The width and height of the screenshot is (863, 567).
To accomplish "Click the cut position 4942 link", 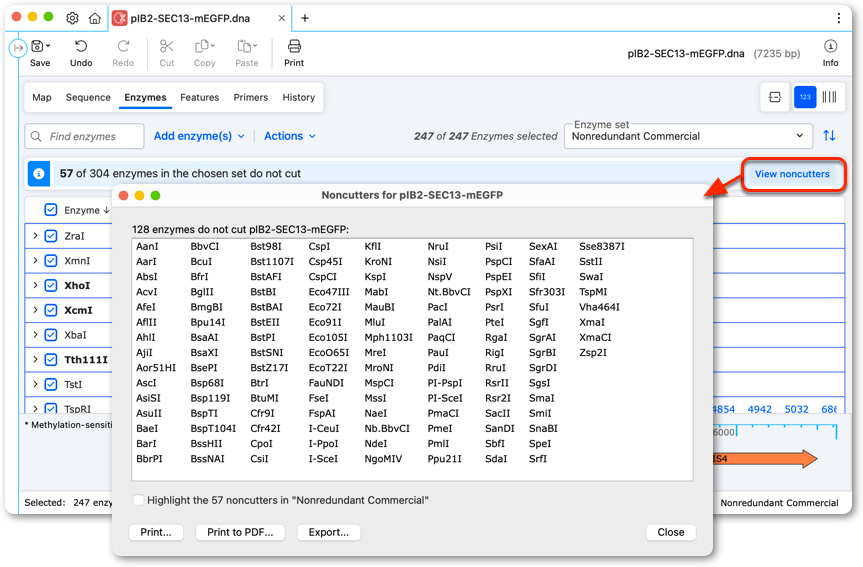I will [760, 409].
